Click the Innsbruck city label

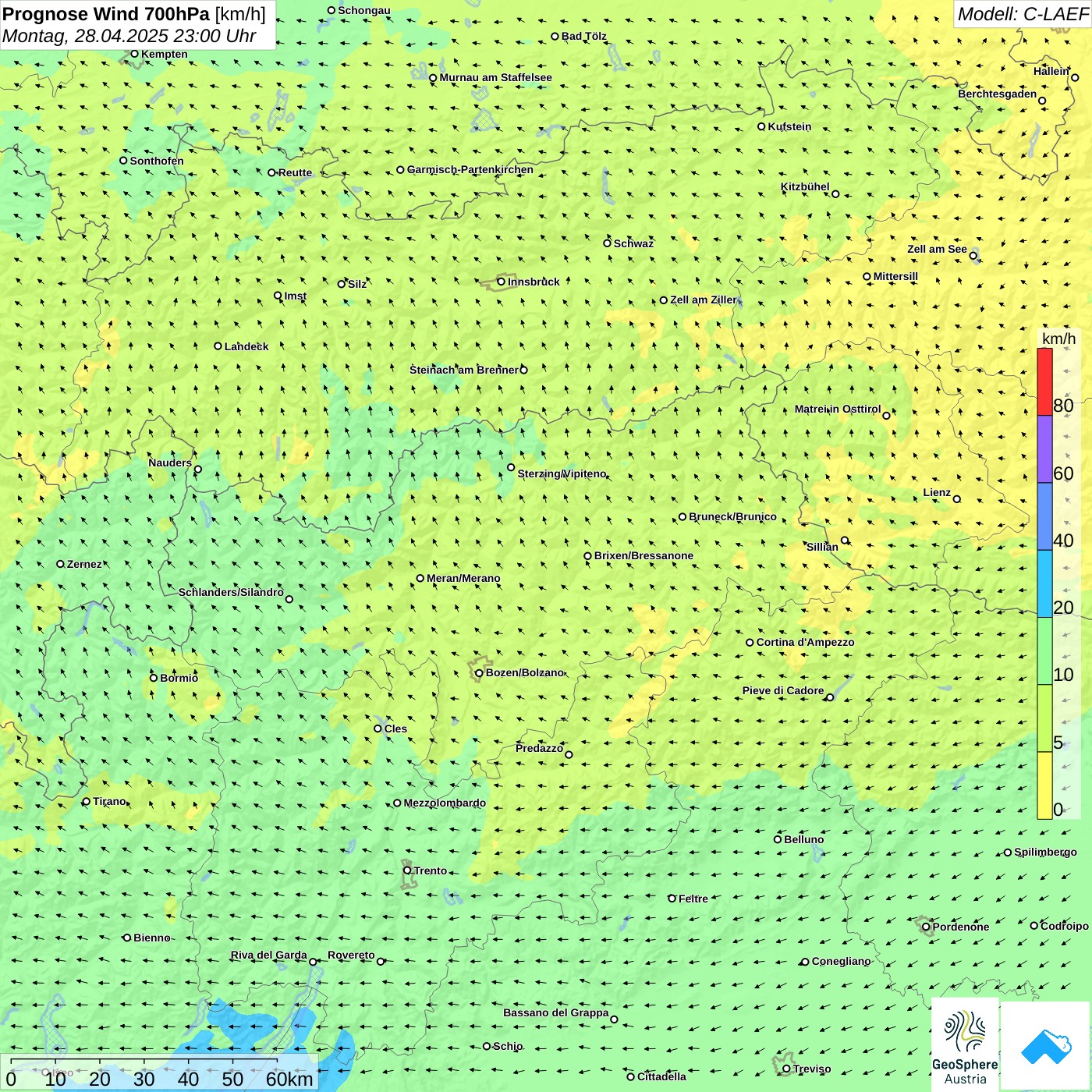click(x=534, y=282)
